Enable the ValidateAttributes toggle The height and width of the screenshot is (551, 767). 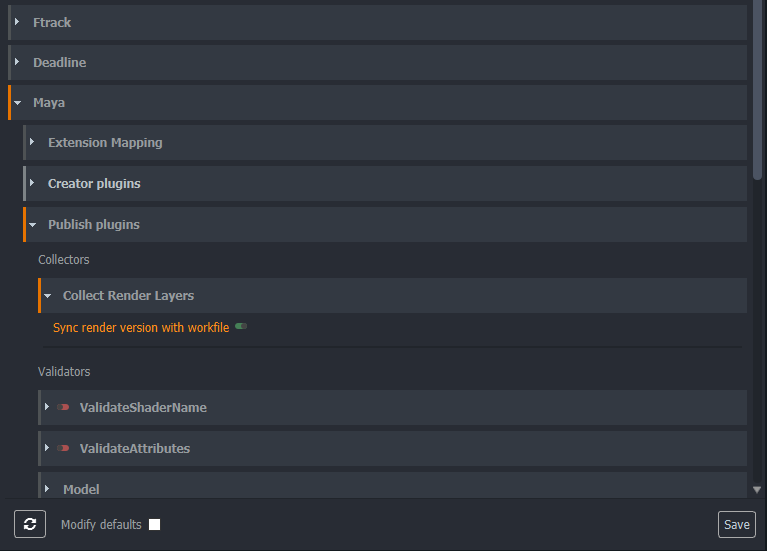64,448
